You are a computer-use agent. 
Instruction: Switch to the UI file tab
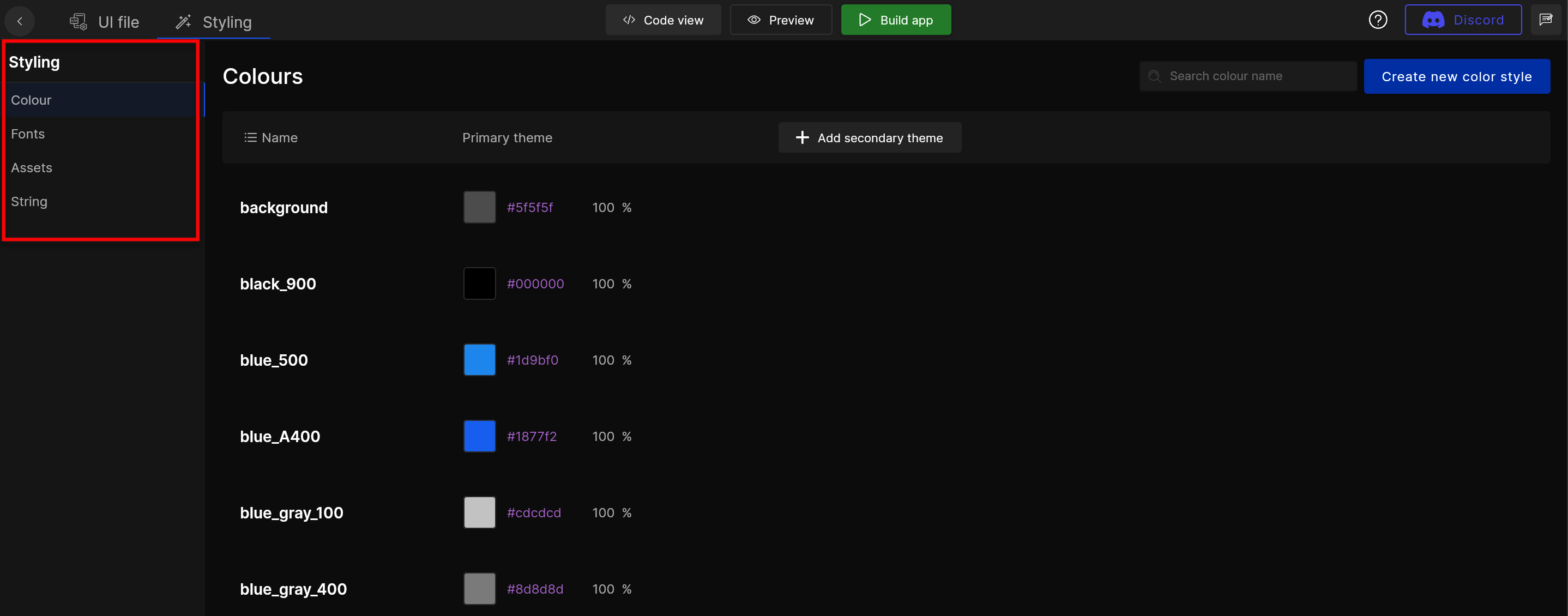[x=105, y=22]
